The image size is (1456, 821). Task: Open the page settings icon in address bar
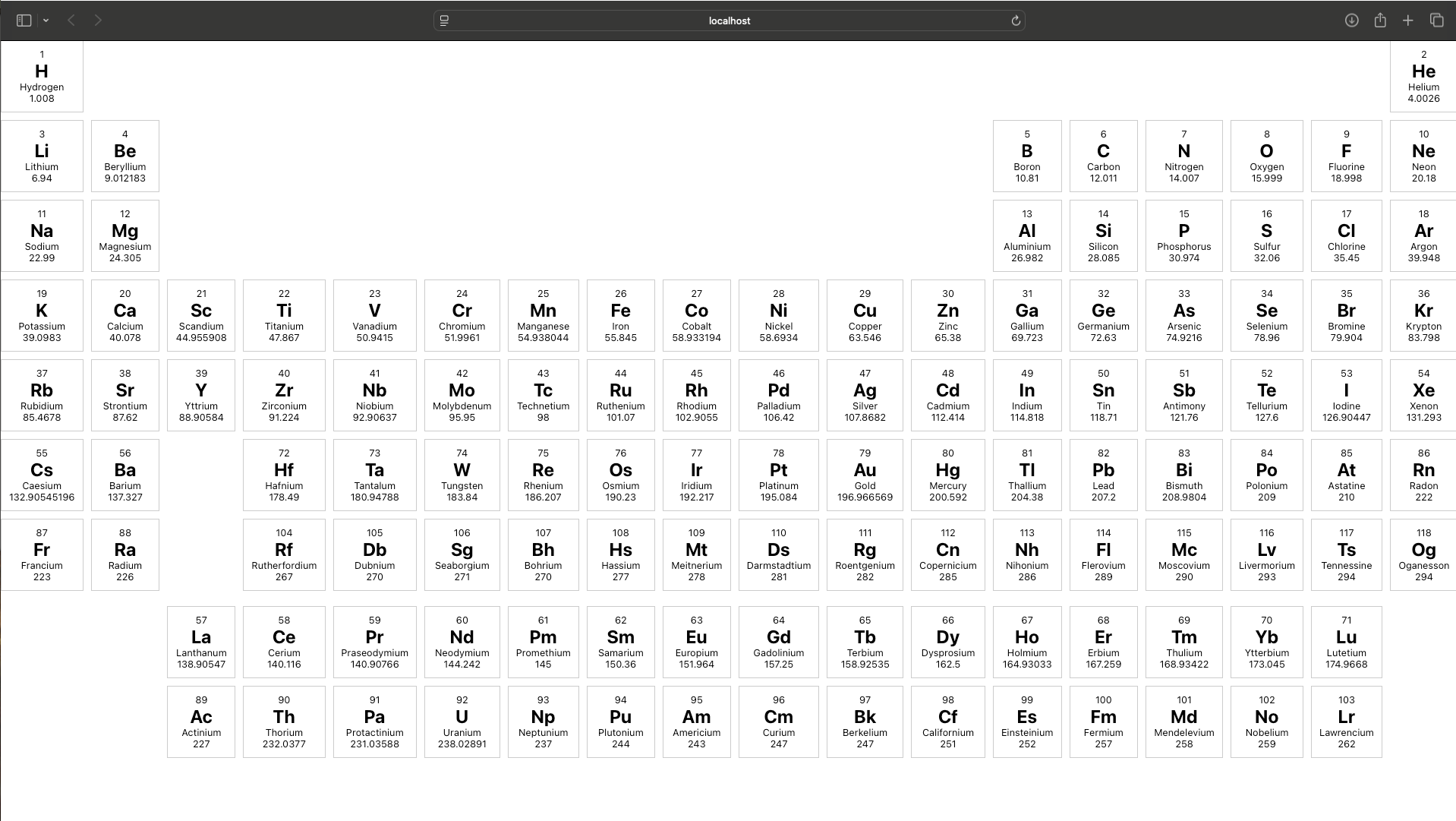tap(444, 21)
